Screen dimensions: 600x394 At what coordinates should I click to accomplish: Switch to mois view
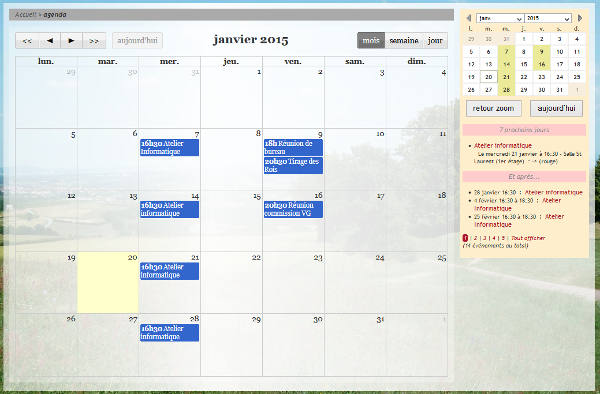click(371, 40)
